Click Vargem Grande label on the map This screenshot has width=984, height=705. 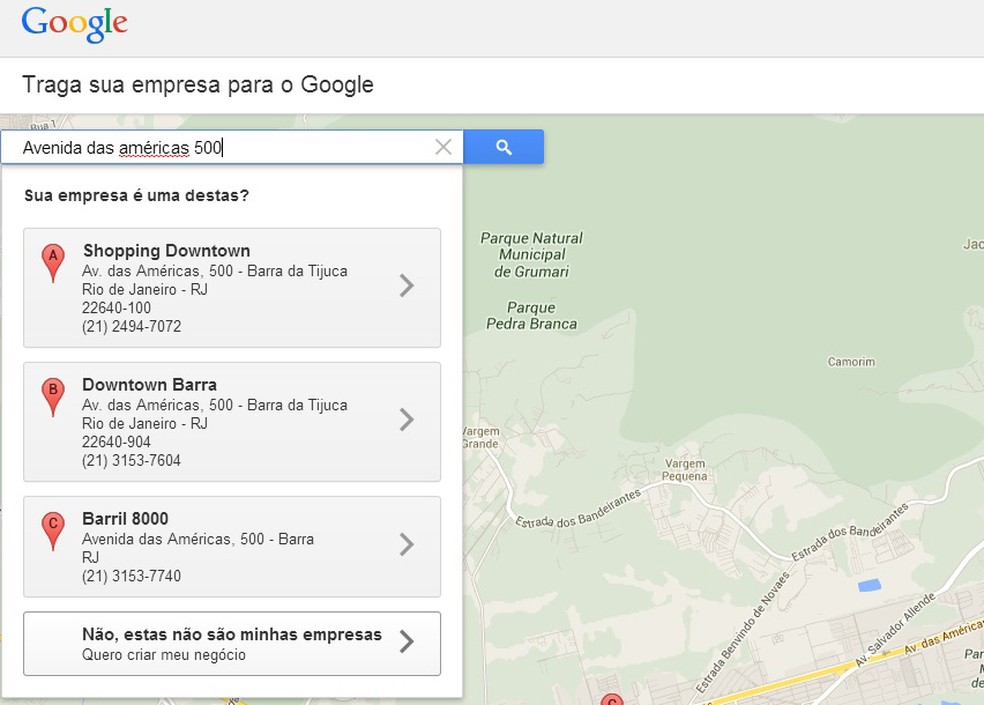(x=481, y=438)
